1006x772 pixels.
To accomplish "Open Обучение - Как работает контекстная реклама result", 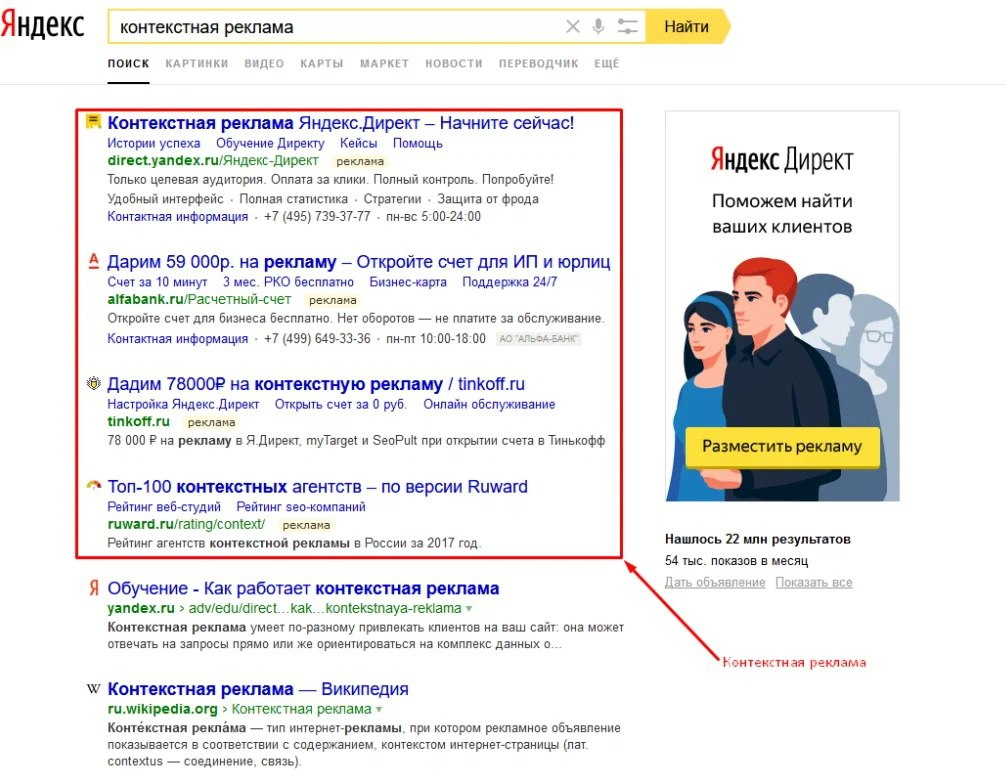I will click(303, 588).
